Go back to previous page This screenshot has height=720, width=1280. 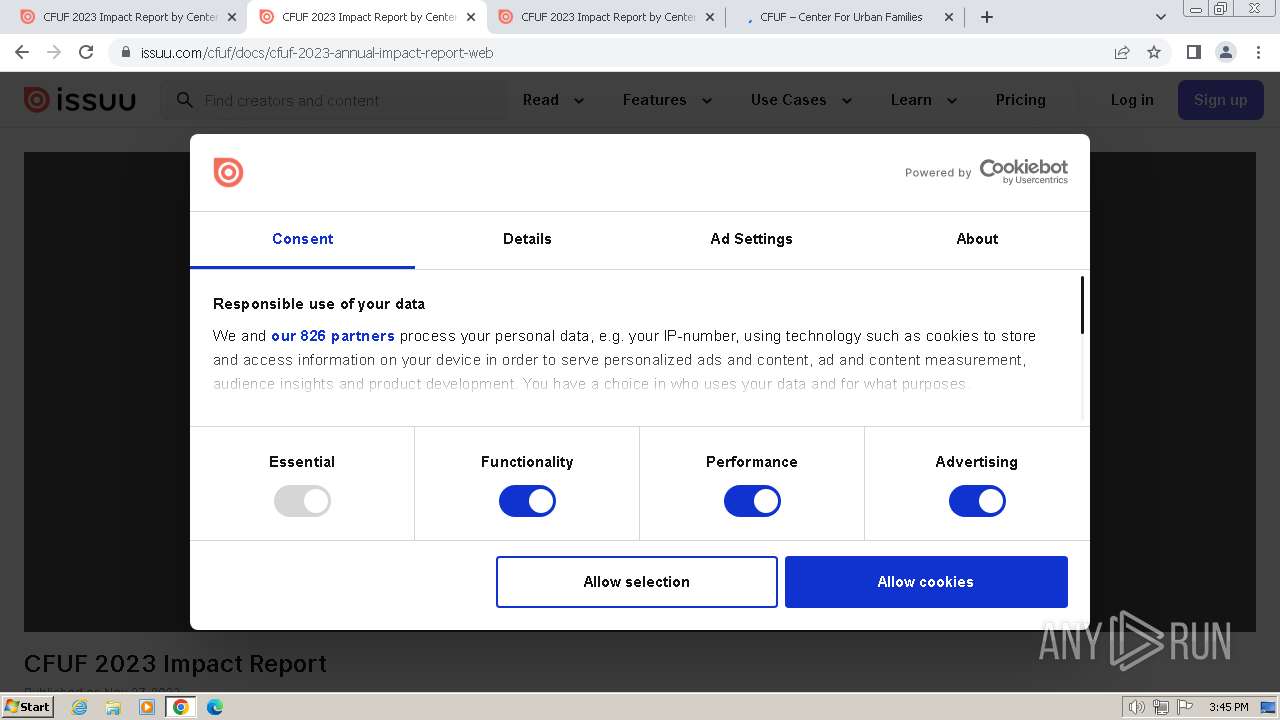[22, 52]
